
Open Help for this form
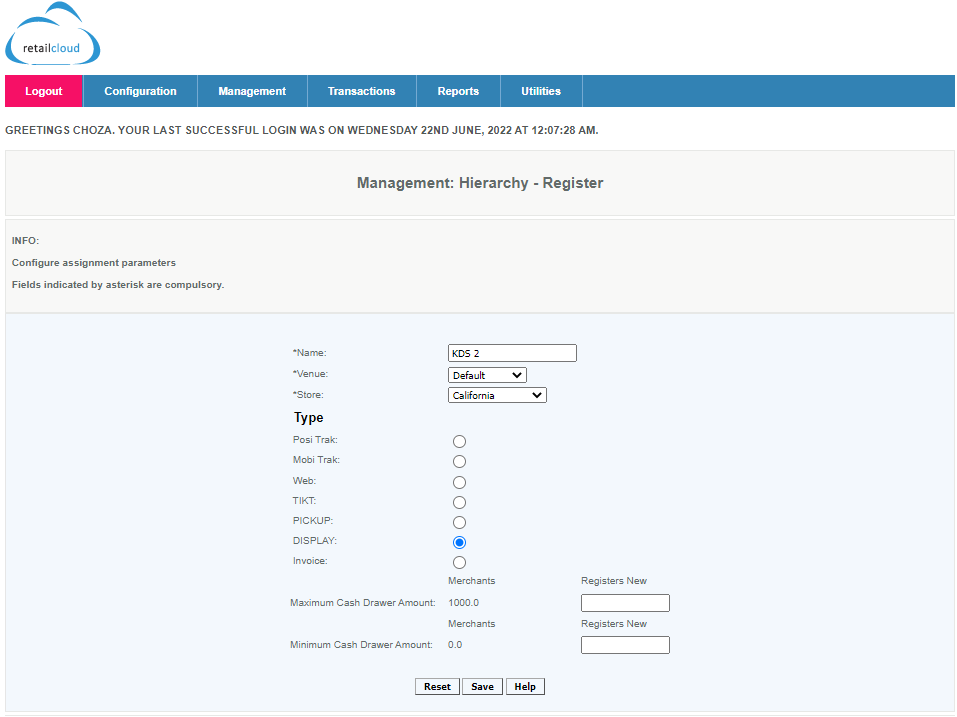click(x=525, y=686)
